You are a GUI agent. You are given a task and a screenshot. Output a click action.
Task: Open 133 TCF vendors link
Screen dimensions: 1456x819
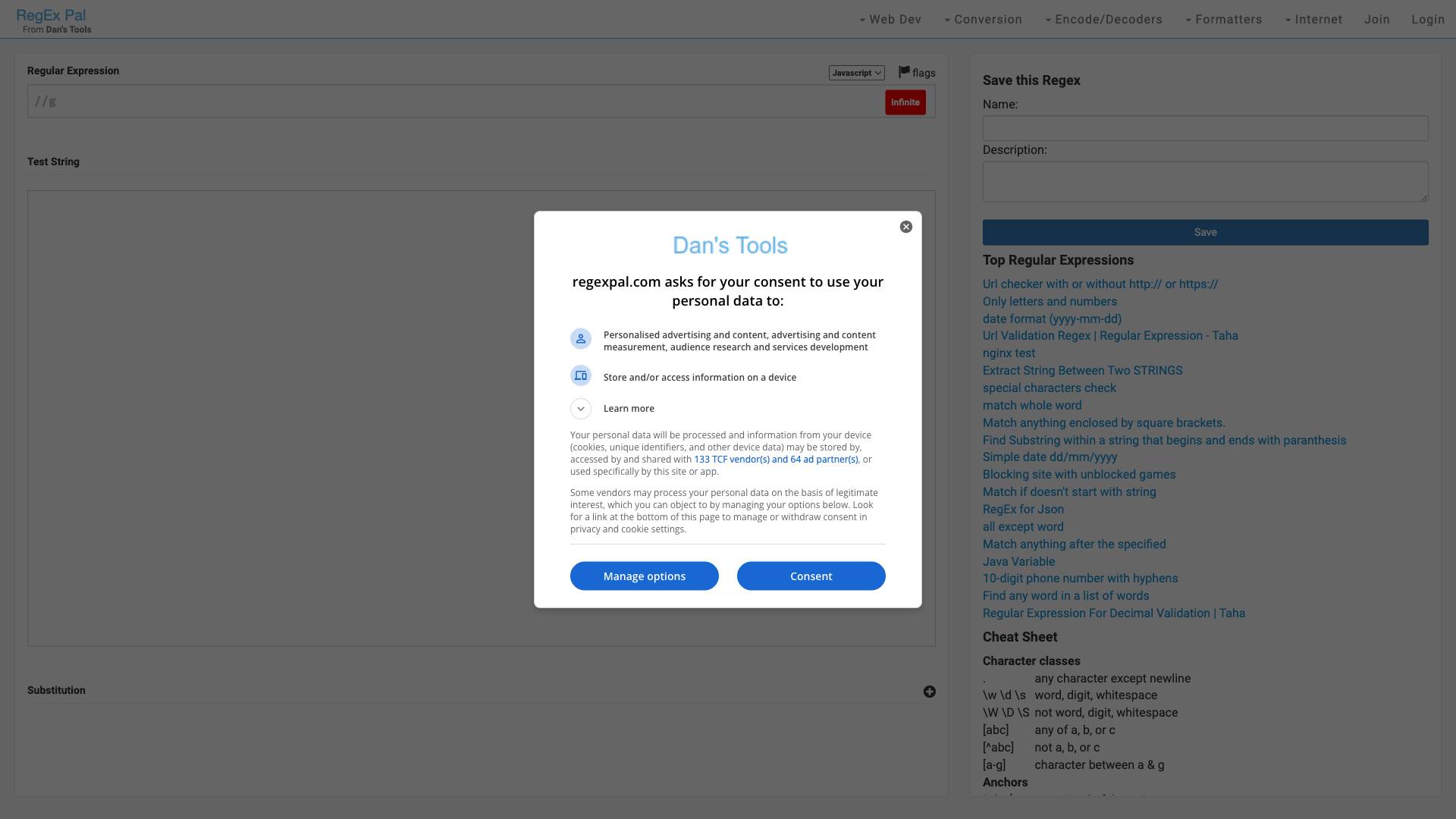776,460
